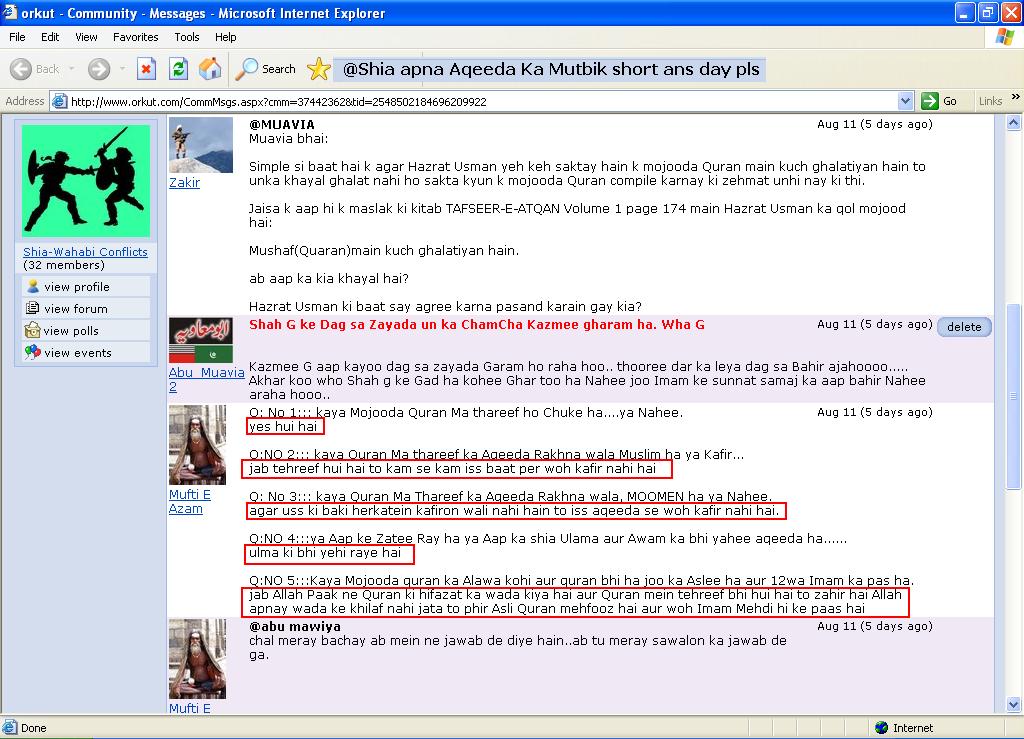Open the Tools menu
Viewport: 1024px width, 739px height.
tap(187, 37)
